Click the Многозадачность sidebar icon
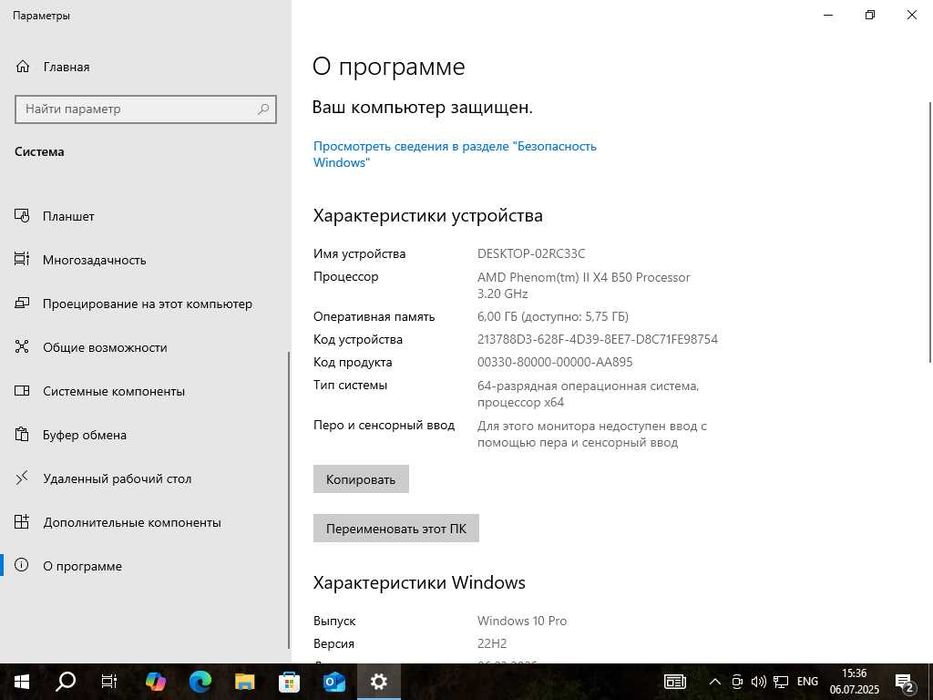The height and width of the screenshot is (700, 933). coord(21,259)
